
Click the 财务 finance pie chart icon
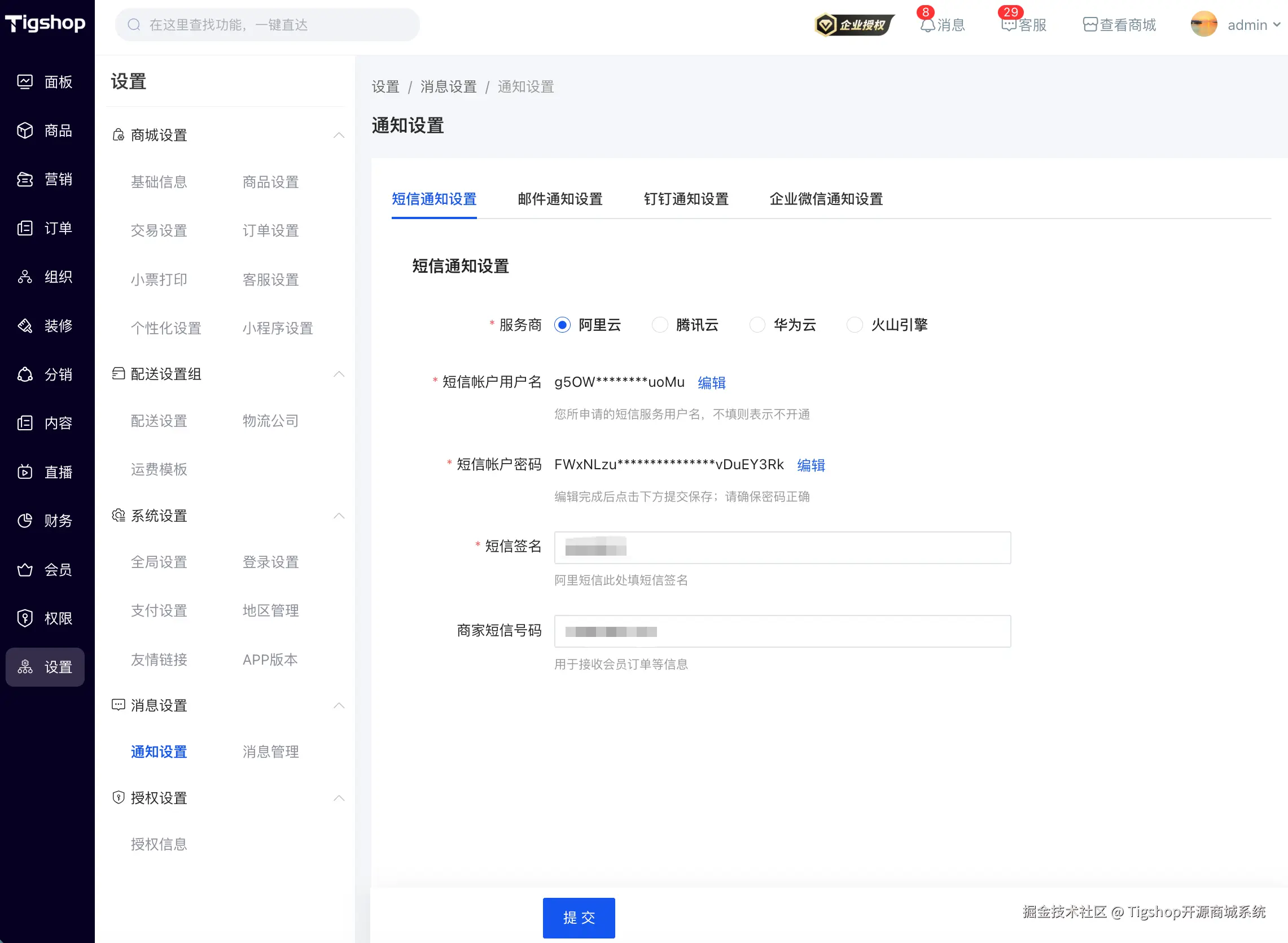[24, 521]
